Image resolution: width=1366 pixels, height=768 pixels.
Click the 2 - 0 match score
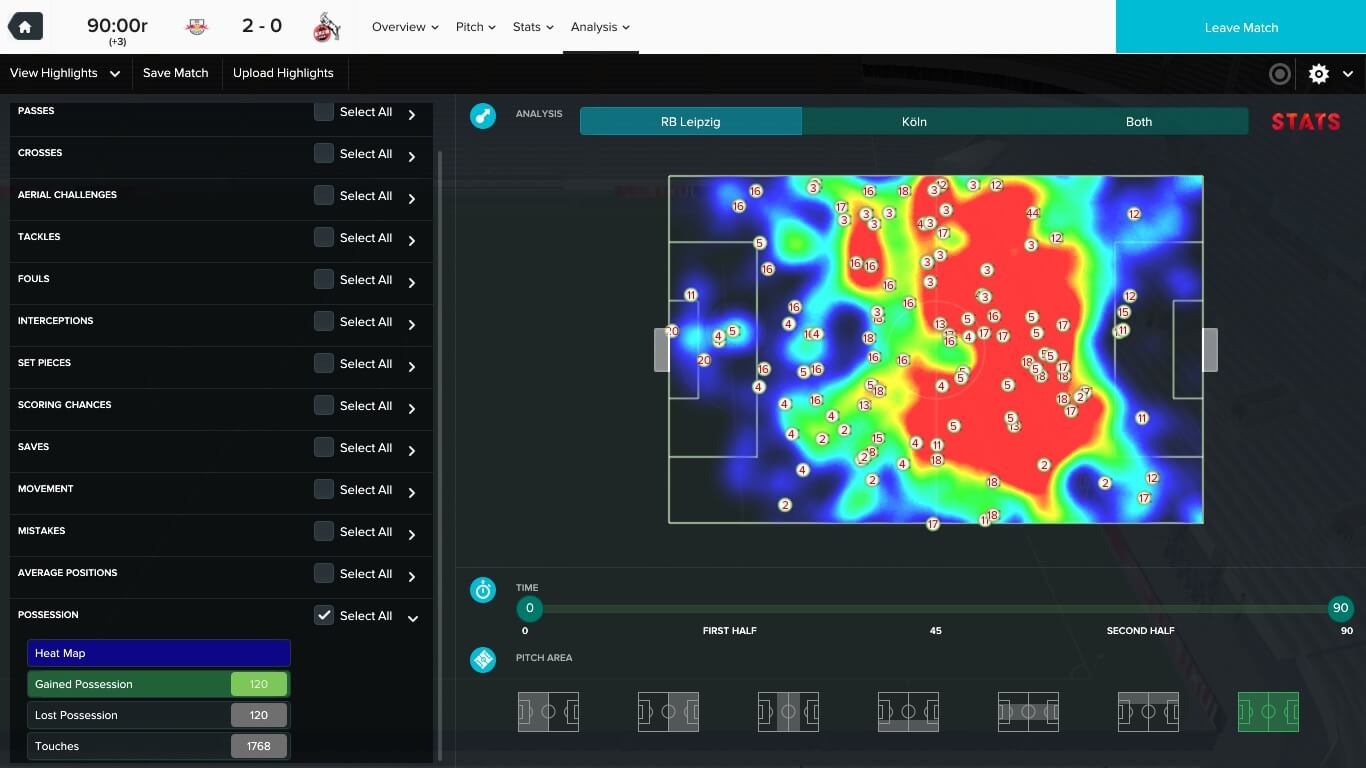click(261, 27)
